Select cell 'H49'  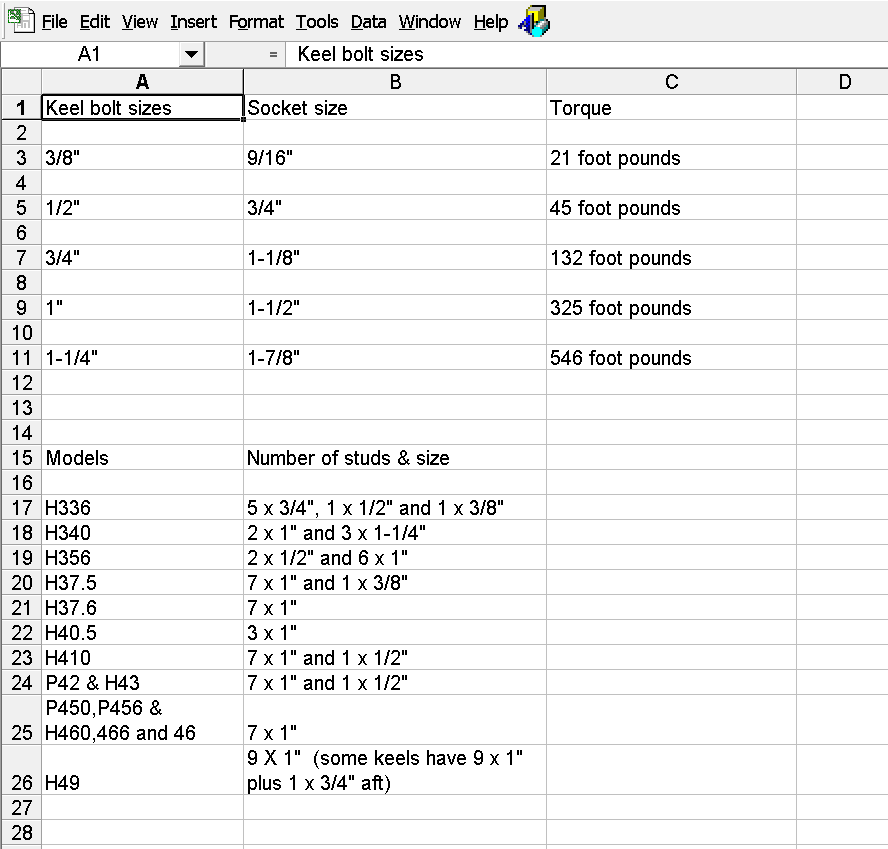coord(142,770)
